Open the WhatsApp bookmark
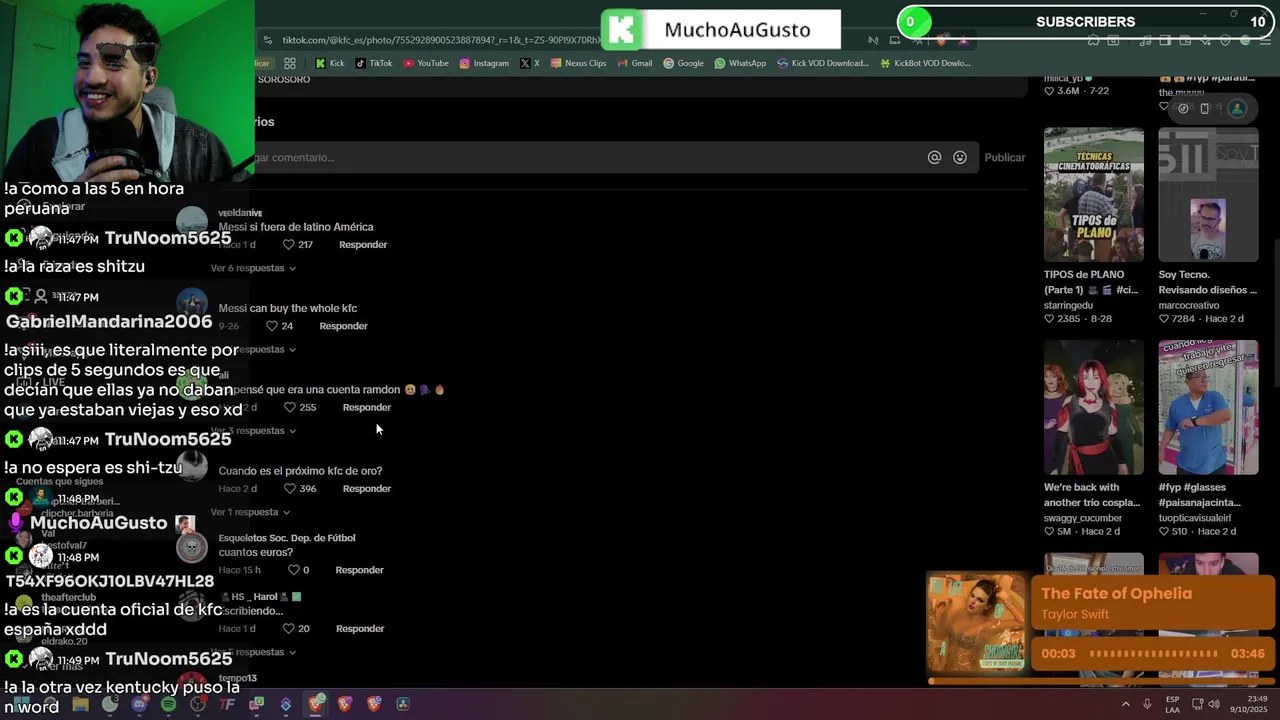The width and height of the screenshot is (1280, 720). 740,63
